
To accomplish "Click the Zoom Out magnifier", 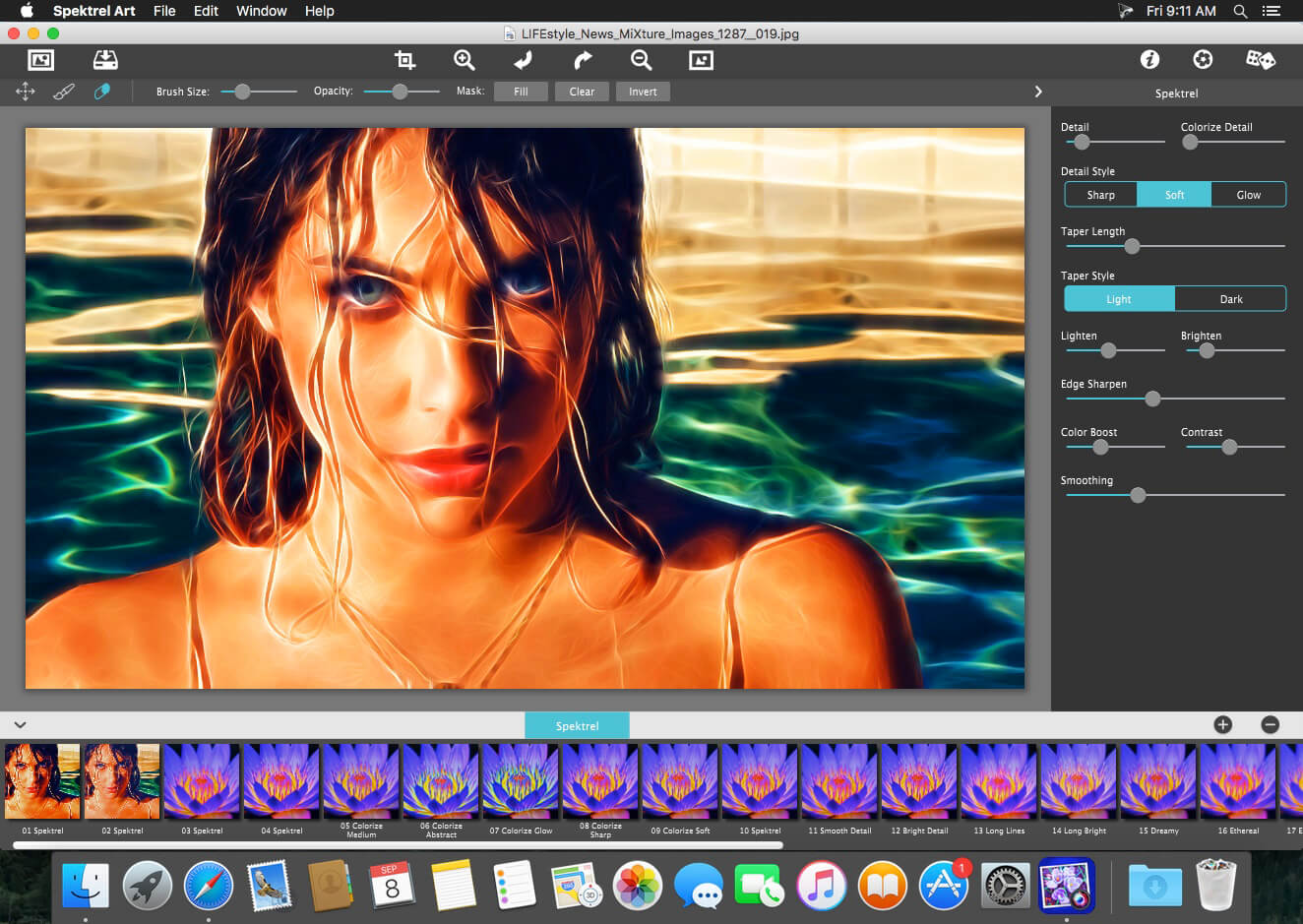I will tap(641, 60).
